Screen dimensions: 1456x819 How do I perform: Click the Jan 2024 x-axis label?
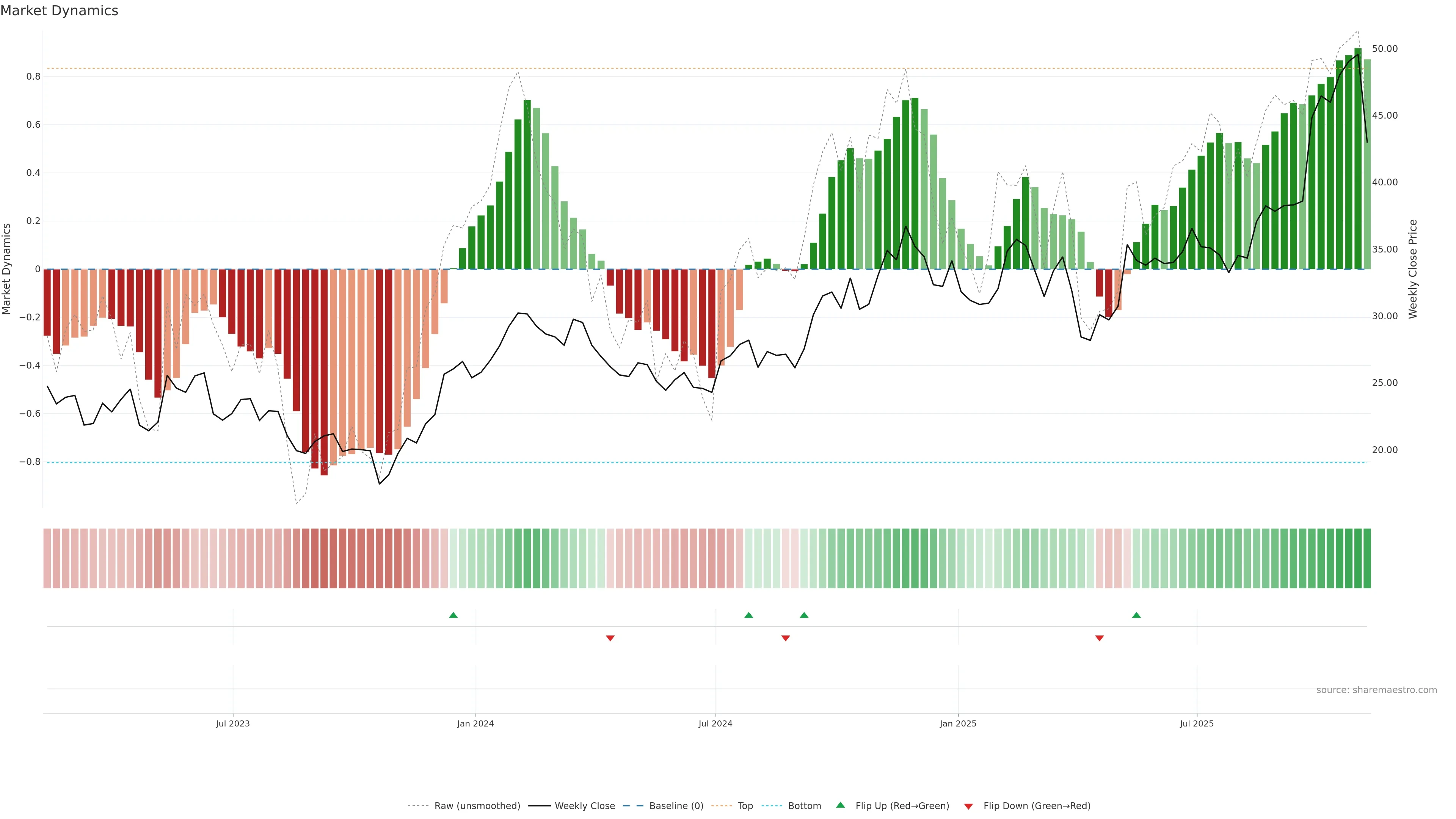pyautogui.click(x=475, y=723)
